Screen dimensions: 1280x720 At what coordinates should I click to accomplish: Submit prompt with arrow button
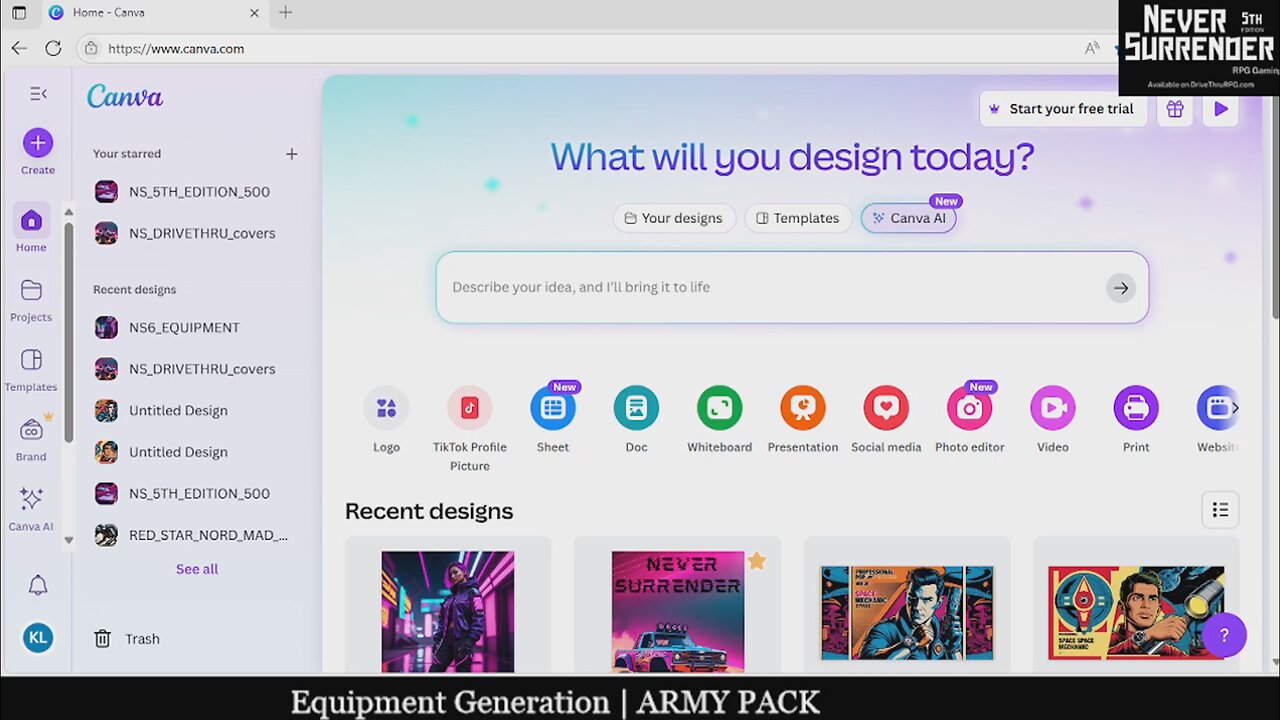[x=1121, y=288]
